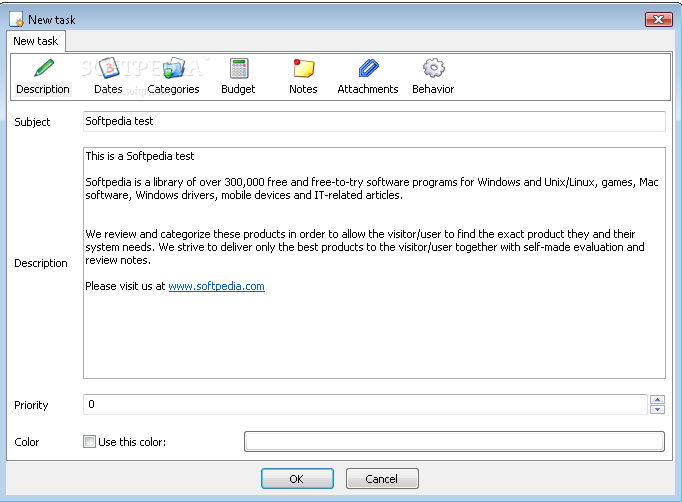Click the Cancel button
The height and width of the screenshot is (502, 682).
pyautogui.click(x=382, y=479)
